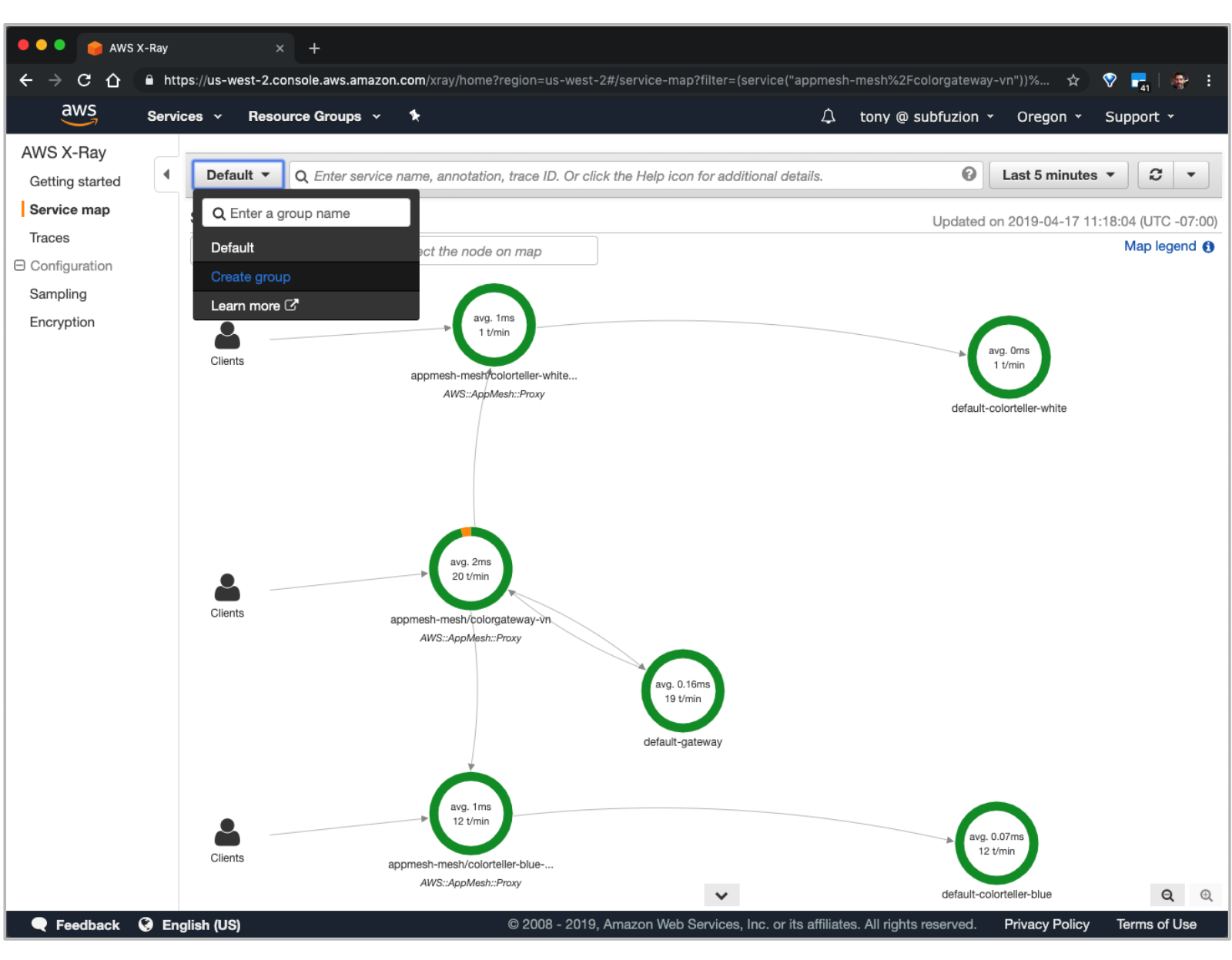Collapse the sidebar with left arrow
The height and width of the screenshot is (960, 1232).
pyautogui.click(x=166, y=175)
